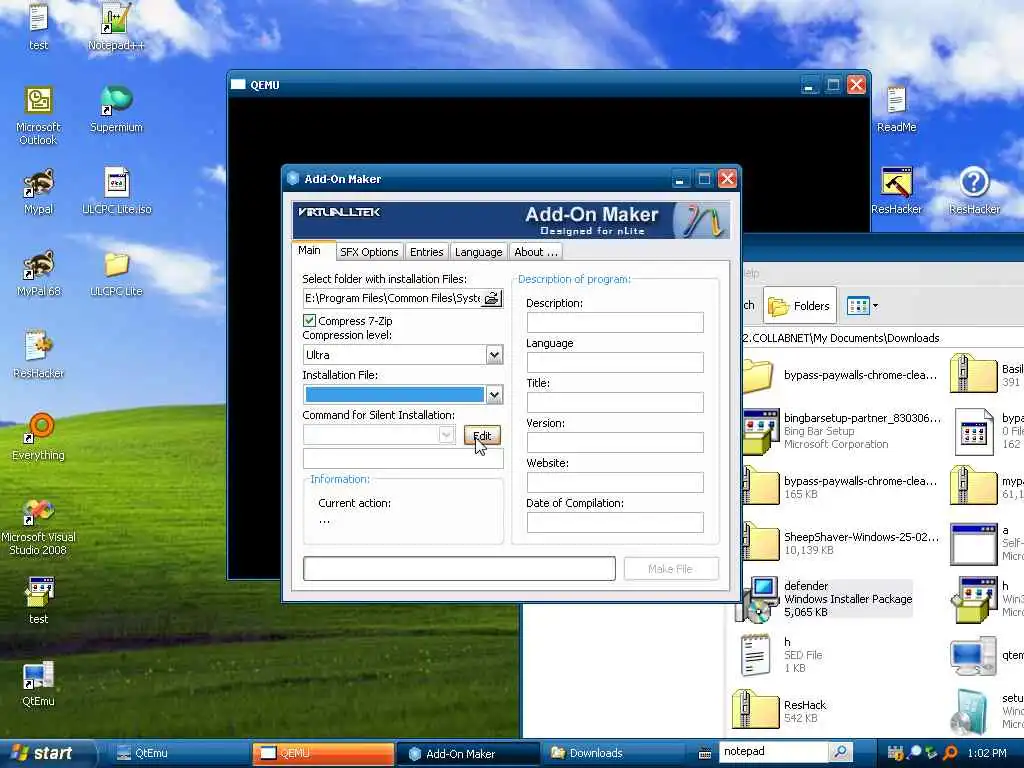Toggle Folders button in Downloads window
This screenshot has width=1024, height=768.
tap(800, 306)
